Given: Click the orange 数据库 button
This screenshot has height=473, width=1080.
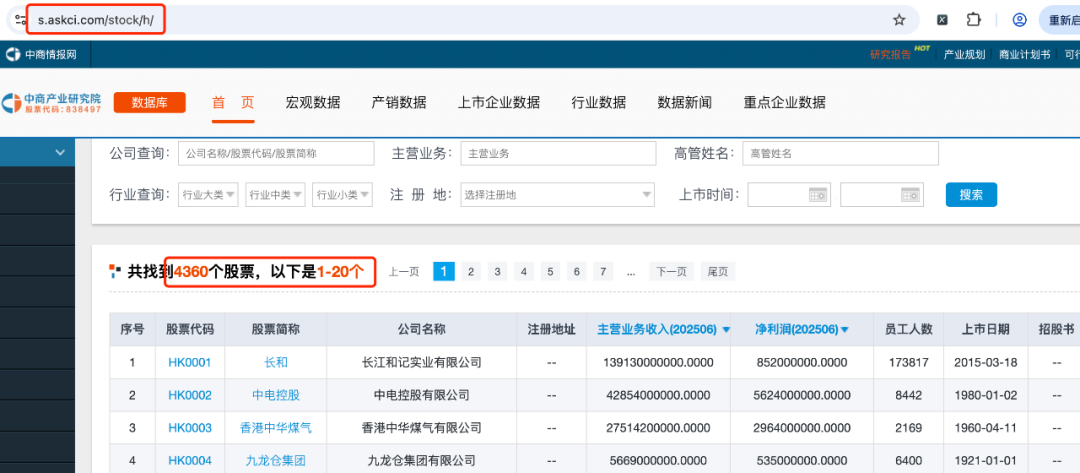Looking at the screenshot, I should [150, 103].
